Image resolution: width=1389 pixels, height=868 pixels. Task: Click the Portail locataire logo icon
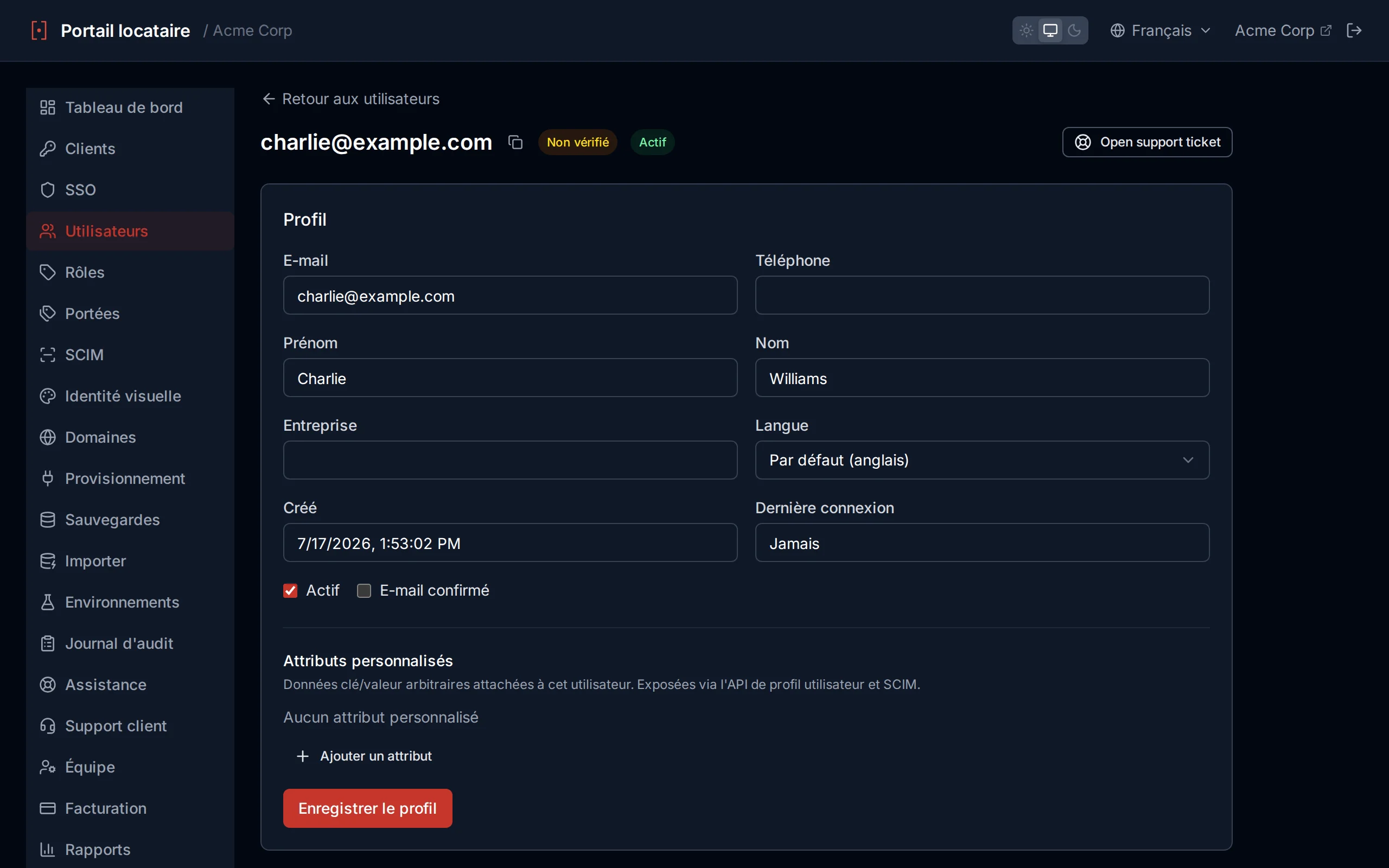tap(39, 30)
